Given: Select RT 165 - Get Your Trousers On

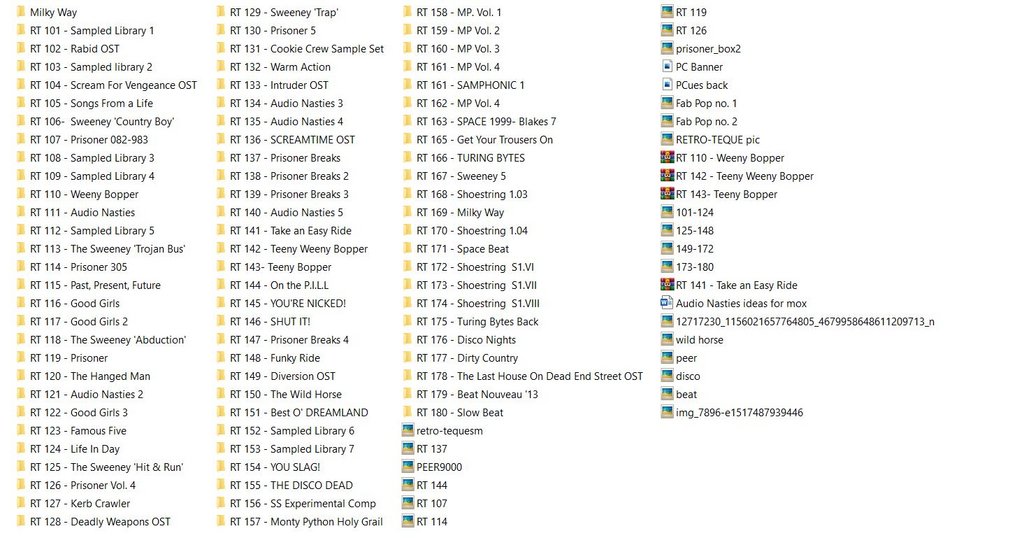Looking at the screenshot, I should pos(485,140).
